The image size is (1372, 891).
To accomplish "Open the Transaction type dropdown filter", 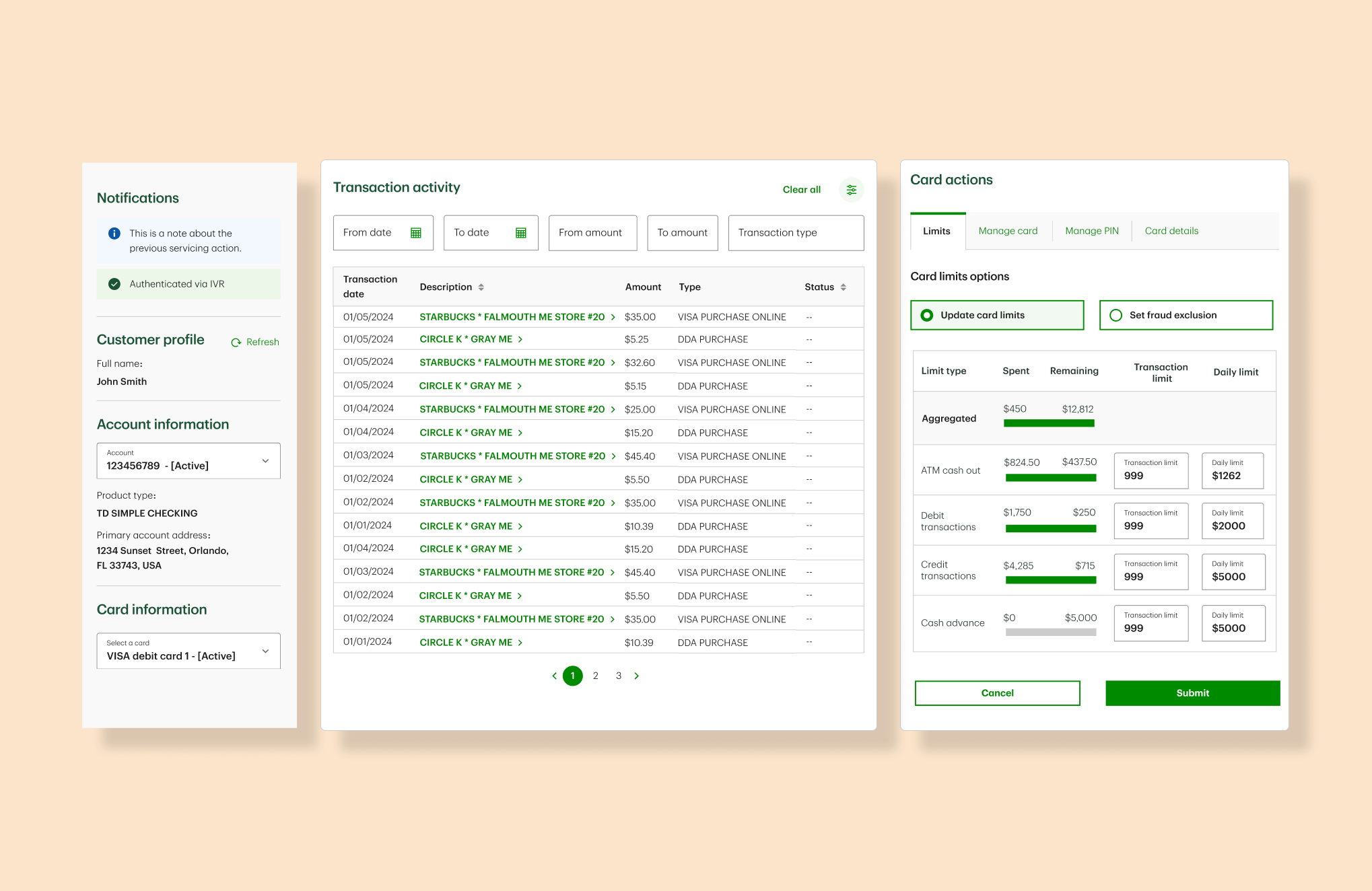I will 795,233.
